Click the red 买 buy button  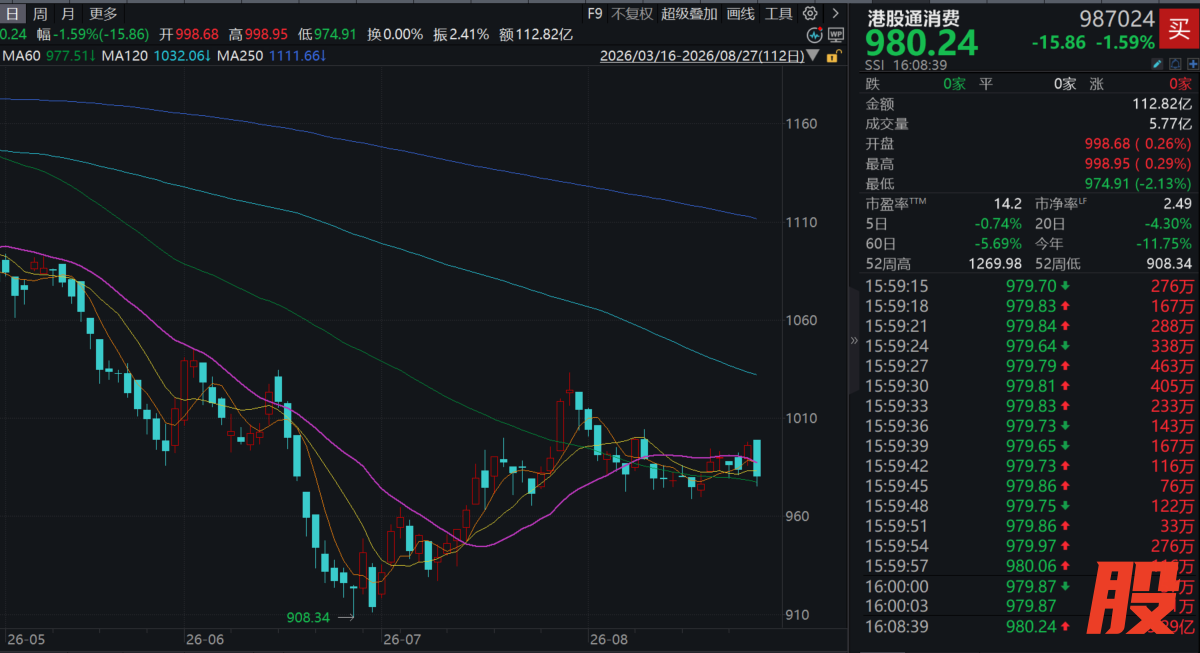[1178, 28]
